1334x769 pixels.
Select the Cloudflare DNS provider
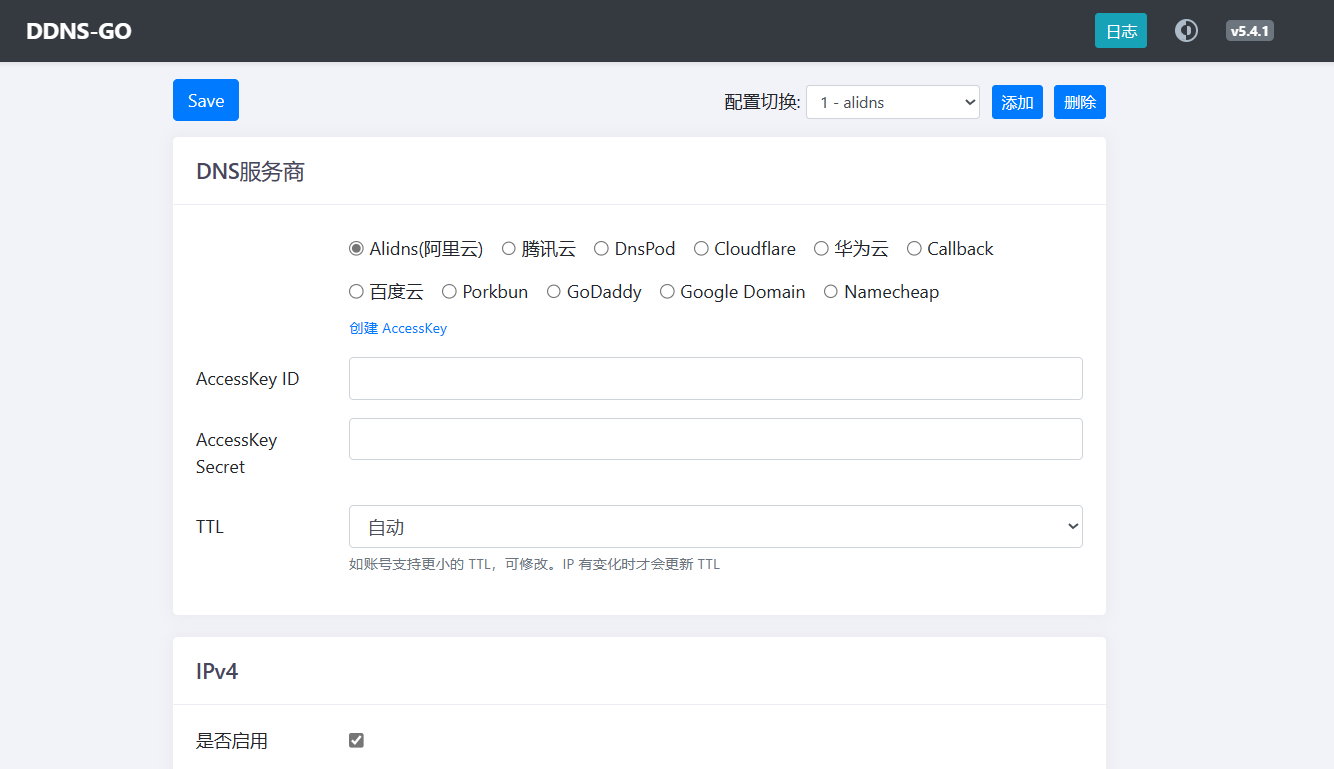(701, 248)
